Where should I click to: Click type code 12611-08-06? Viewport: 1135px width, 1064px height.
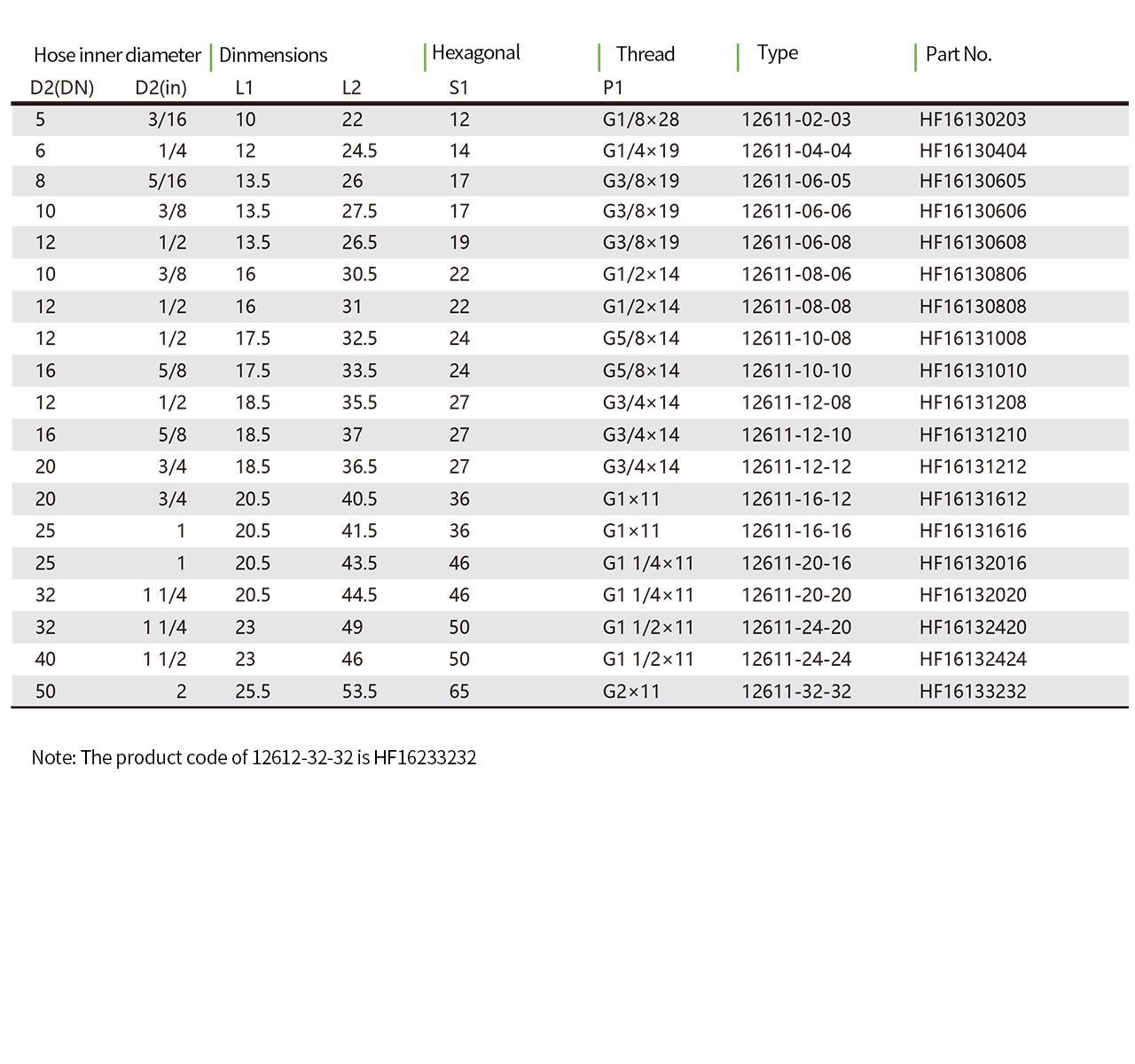(796, 274)
